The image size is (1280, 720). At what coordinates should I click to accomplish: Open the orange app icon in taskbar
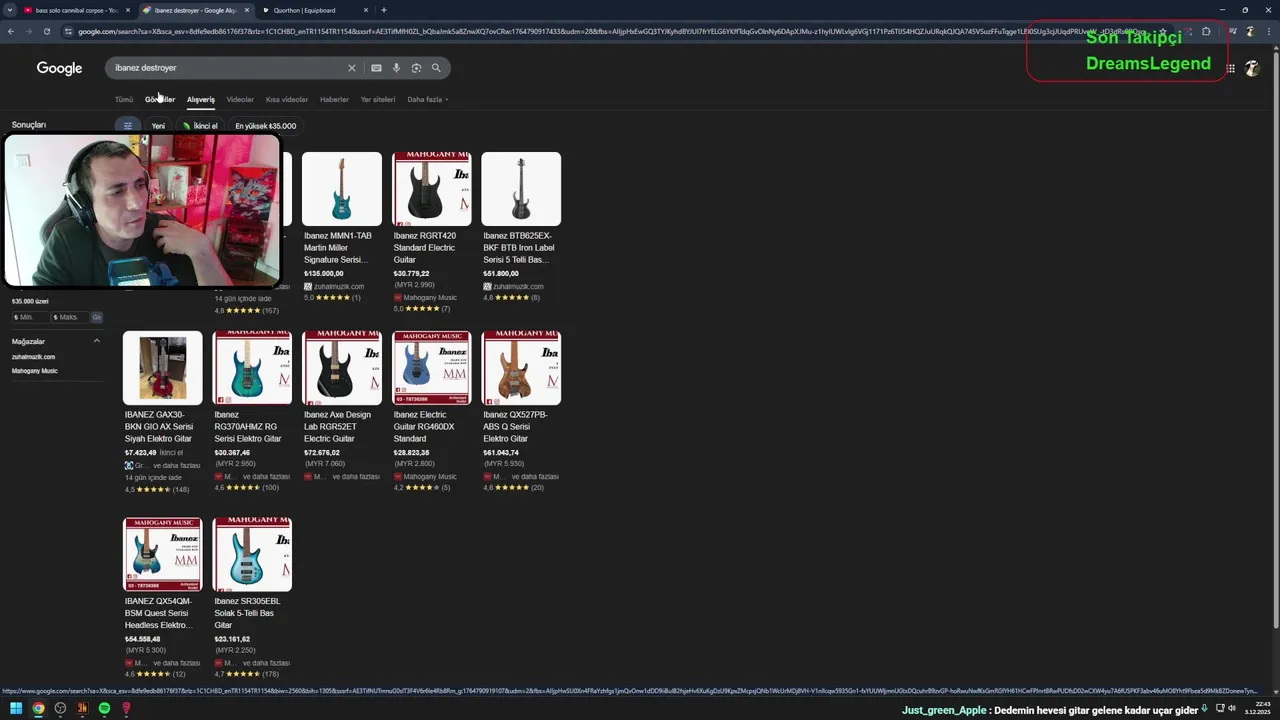[x=82, y=708]
